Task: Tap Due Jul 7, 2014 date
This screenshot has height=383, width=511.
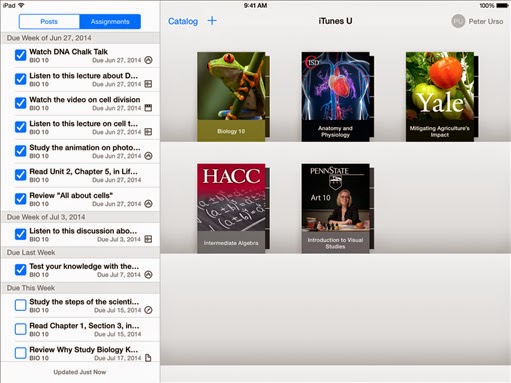Action: (x=119, y=275)
